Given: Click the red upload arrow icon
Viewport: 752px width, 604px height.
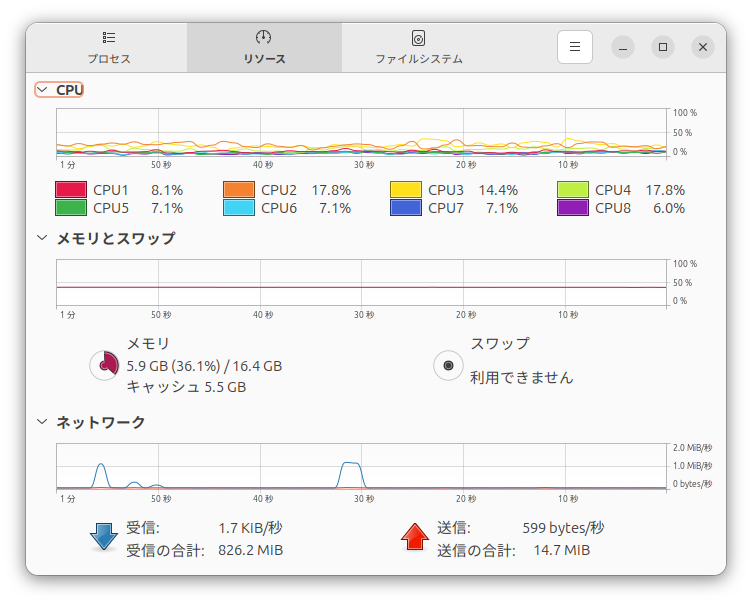Looking at the screenshot, I should [414, 538].
